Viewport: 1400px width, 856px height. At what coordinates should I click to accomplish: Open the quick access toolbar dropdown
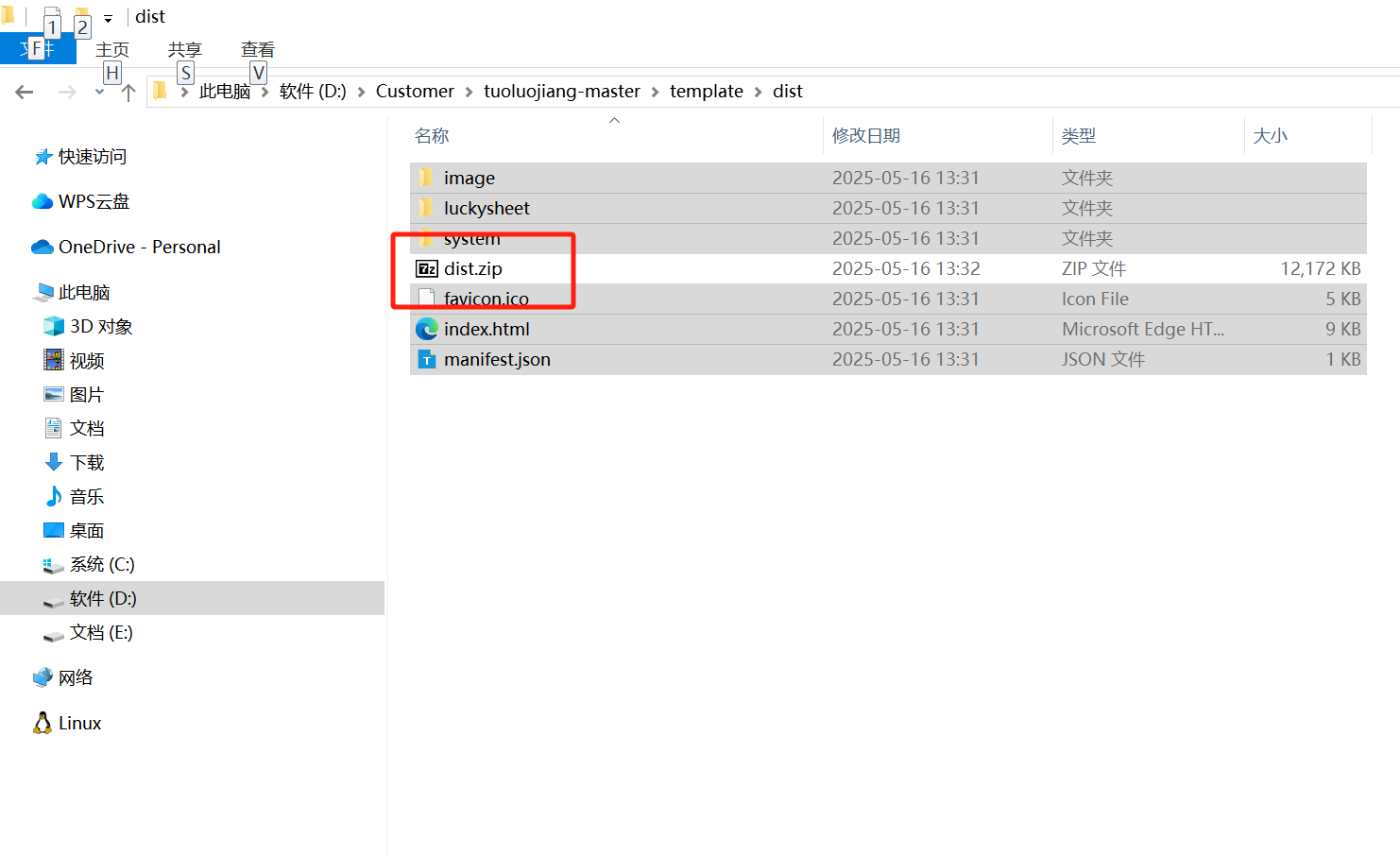[108, 18]
